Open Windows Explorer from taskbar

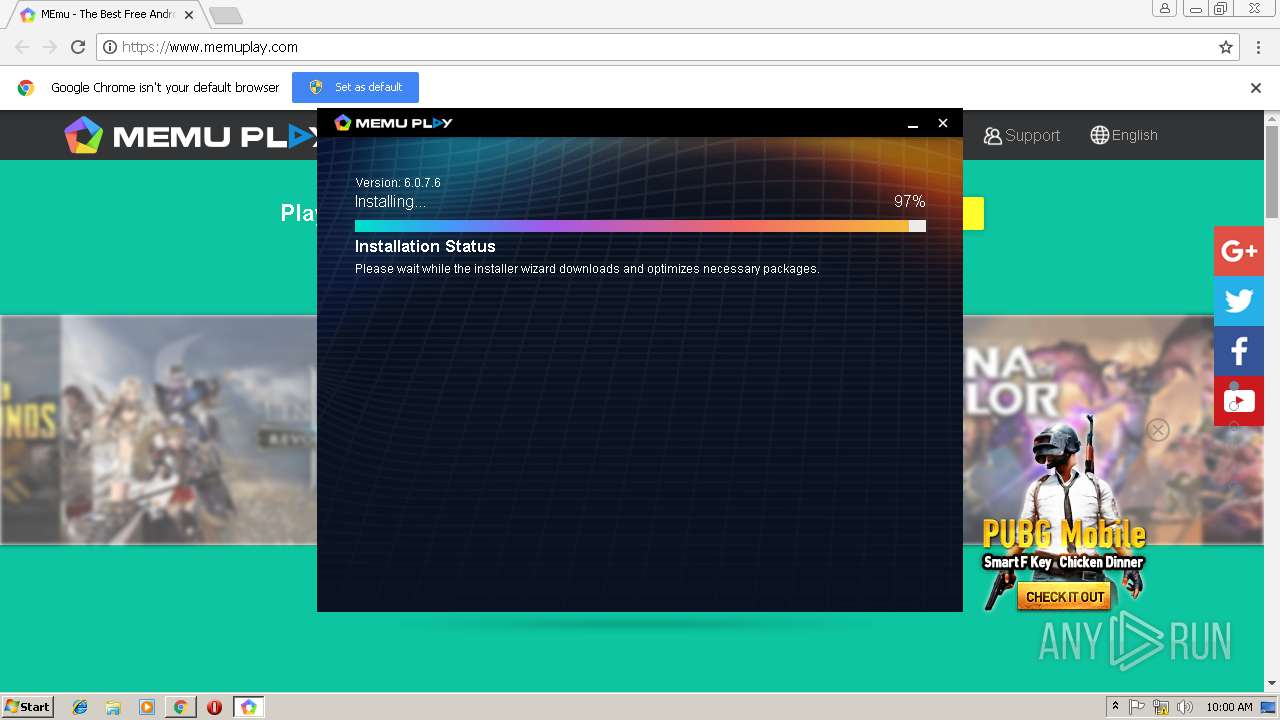click(113, 707)
